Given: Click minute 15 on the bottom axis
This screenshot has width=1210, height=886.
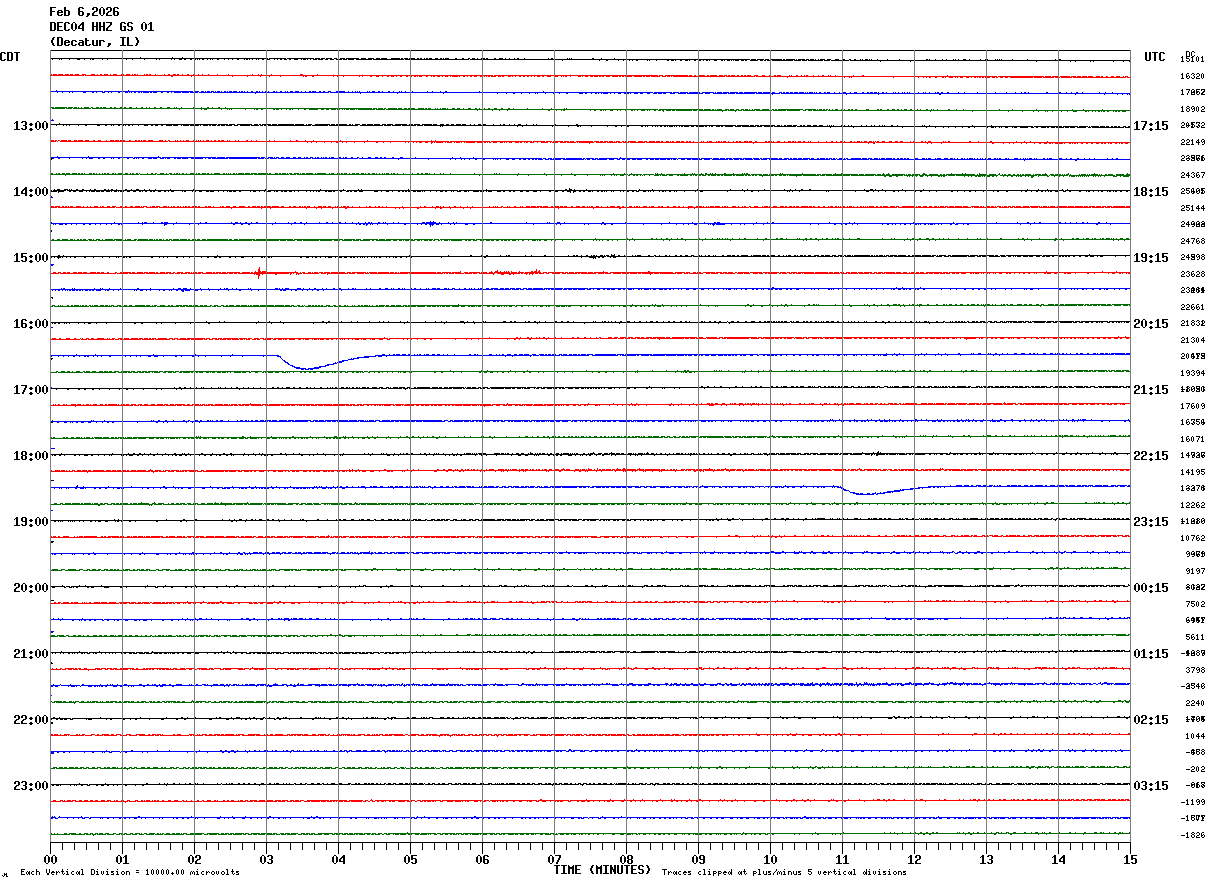Looking at the screenshot, I should click(x=1130, y=859).
